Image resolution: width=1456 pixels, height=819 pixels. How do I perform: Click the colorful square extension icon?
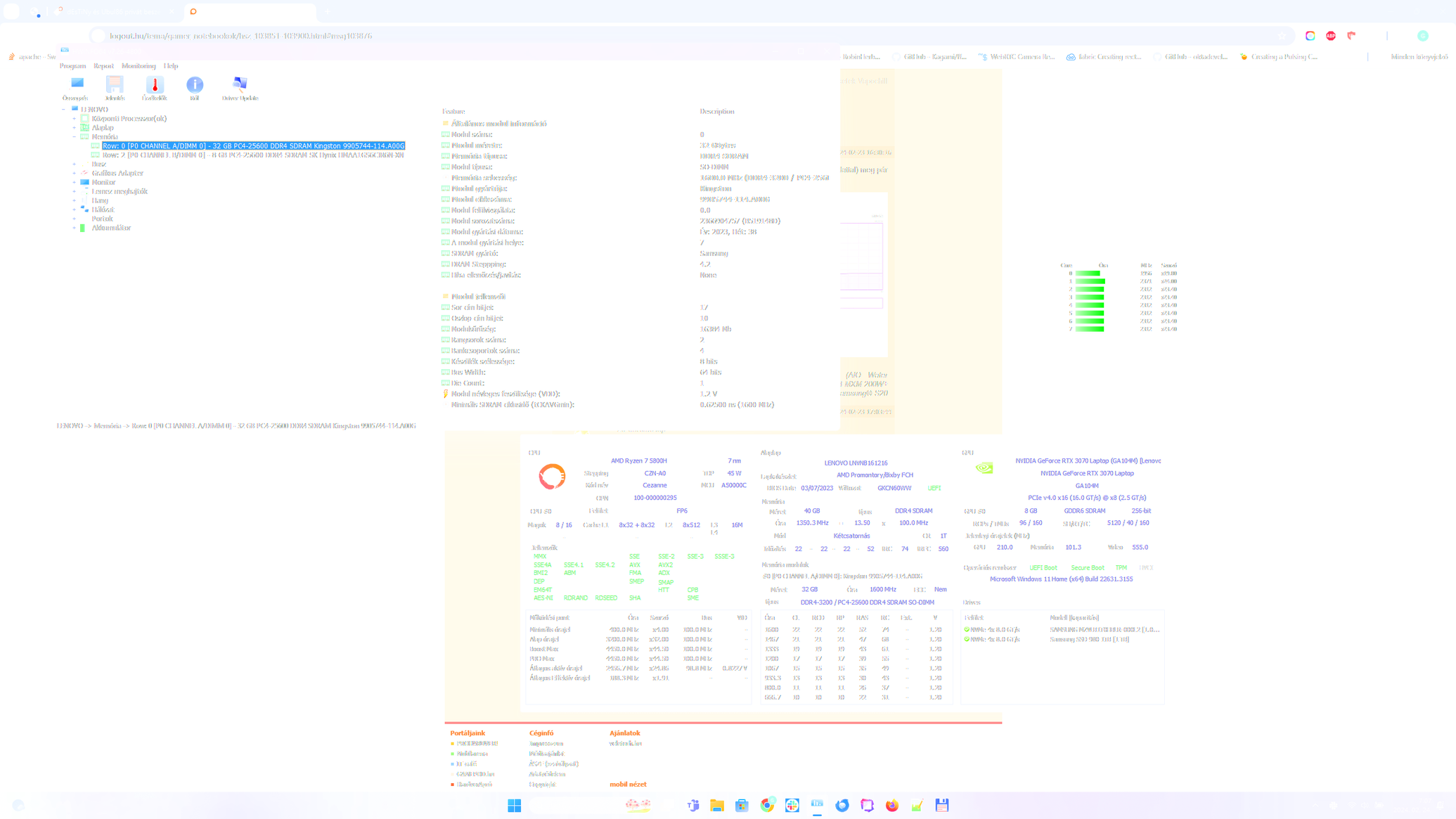1310,36
